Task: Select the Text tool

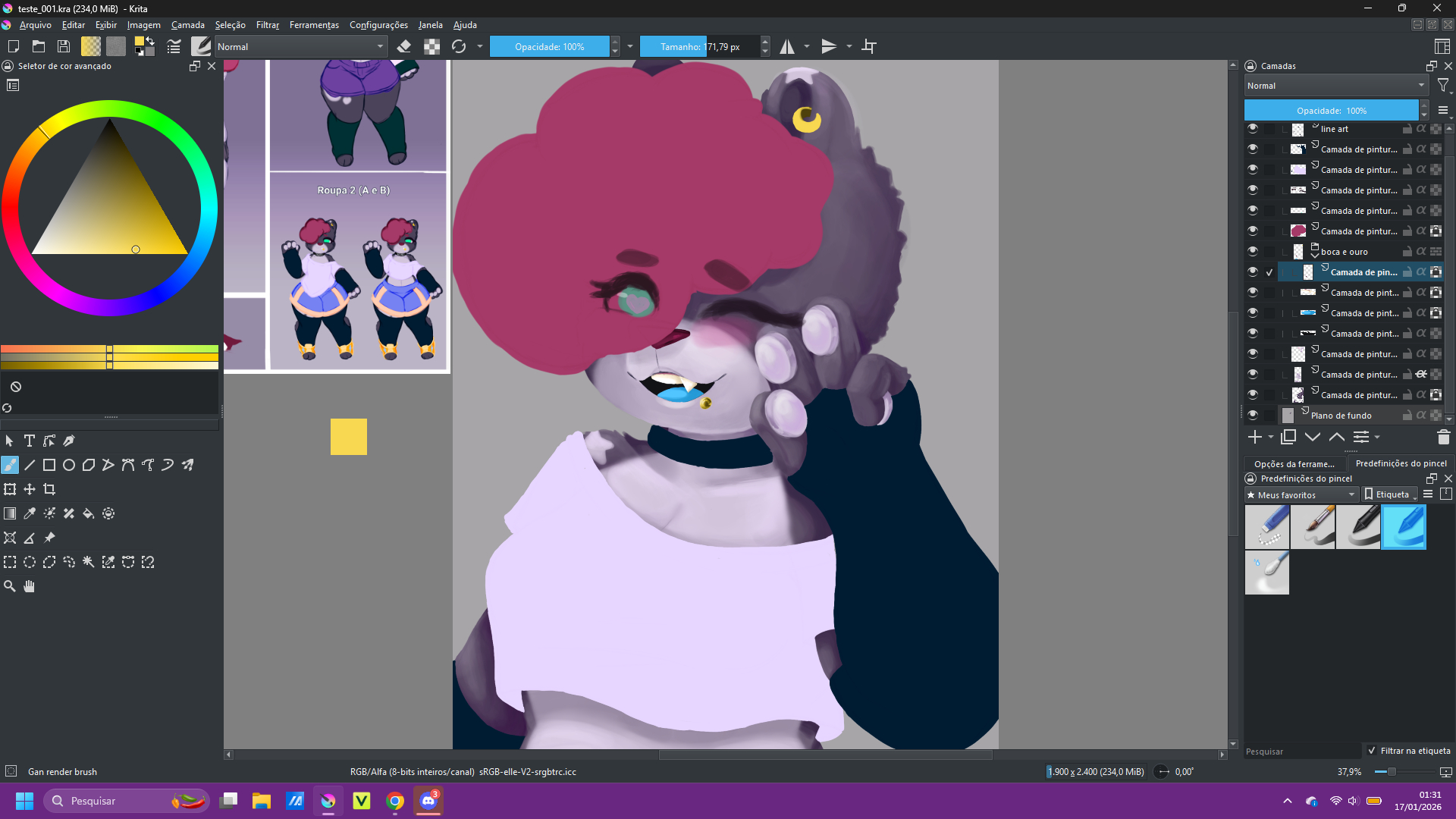Action: [x=30, y=441]
